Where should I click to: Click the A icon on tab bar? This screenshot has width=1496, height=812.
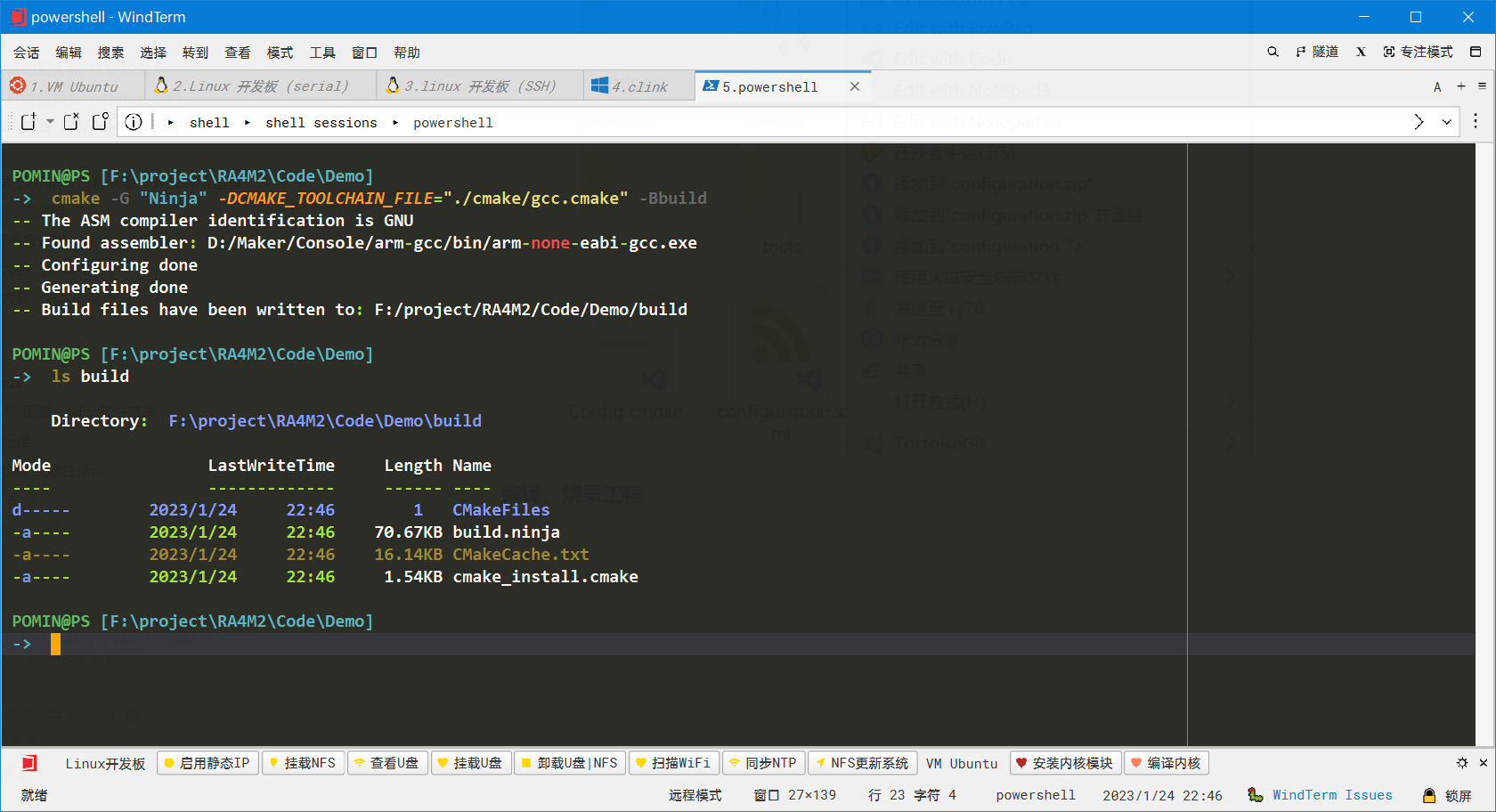[x=1437, y=86]
